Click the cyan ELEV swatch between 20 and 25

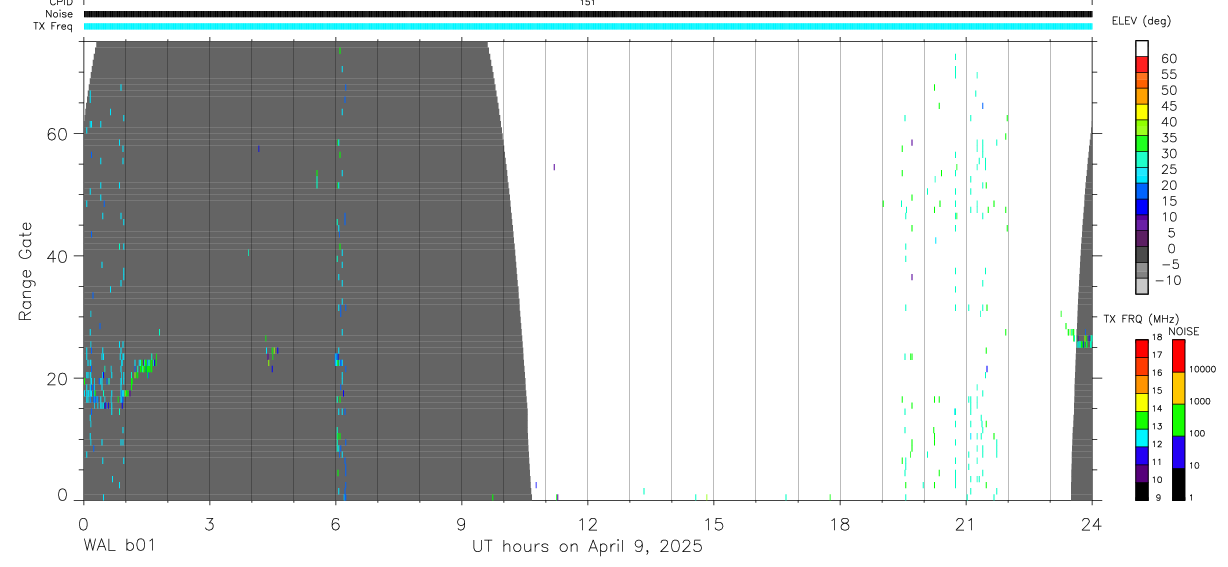1142,176
